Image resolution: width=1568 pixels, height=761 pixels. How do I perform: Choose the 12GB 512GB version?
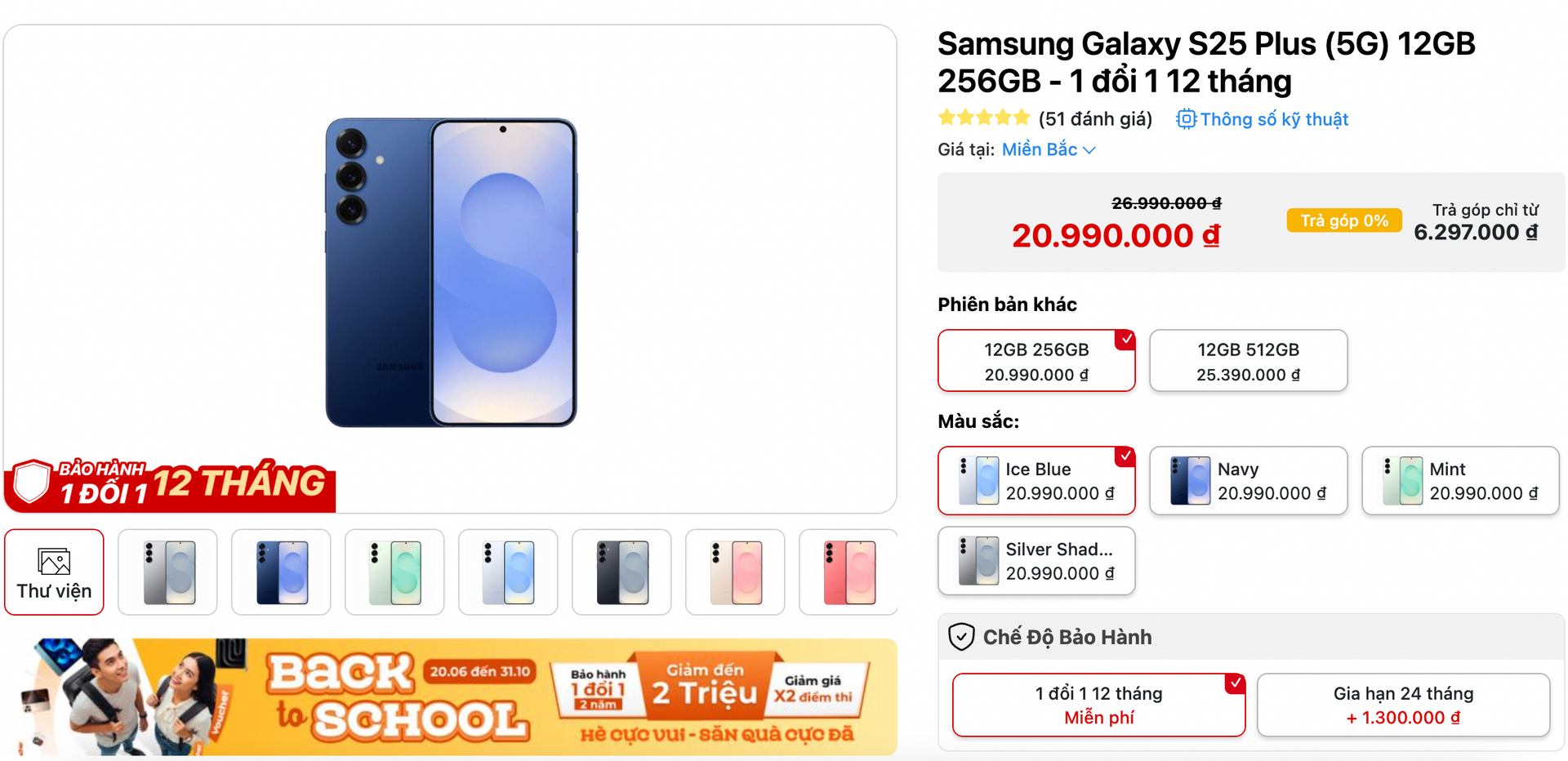pos(1248,361)
